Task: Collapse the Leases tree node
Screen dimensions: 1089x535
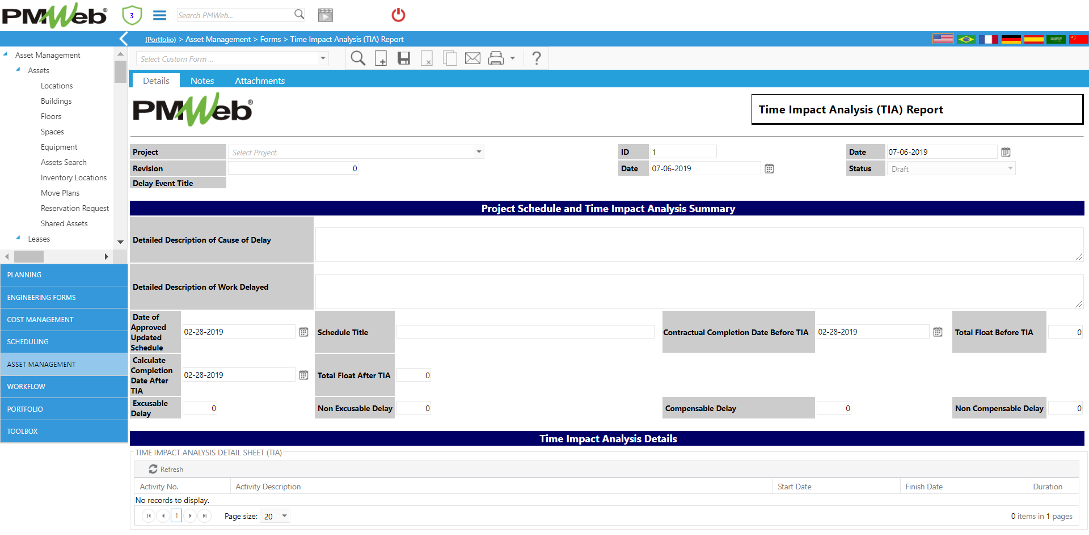Action: click(x=19, y=238)
